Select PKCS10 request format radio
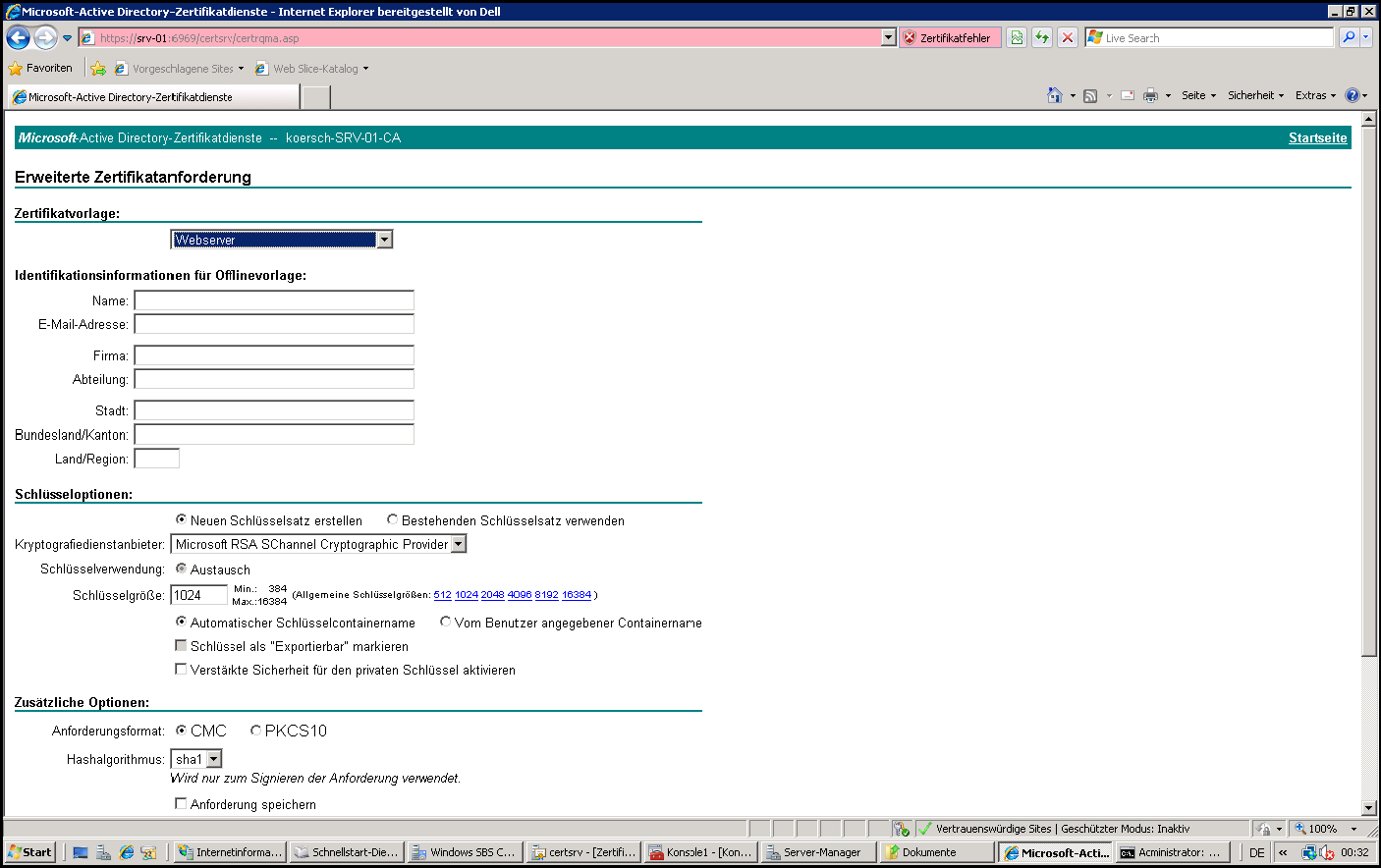Image resolution: width=1381 pixels, height=868 pixels. coord(255,730)
